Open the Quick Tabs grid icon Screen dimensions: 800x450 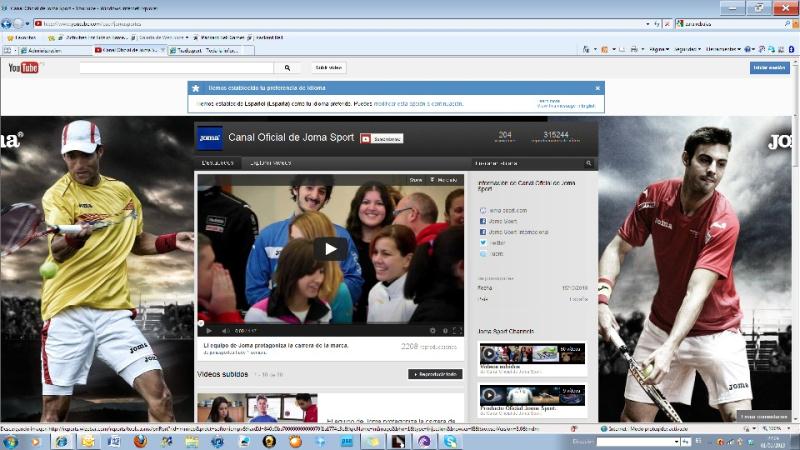pyautogui.click(x=8, y=51)
